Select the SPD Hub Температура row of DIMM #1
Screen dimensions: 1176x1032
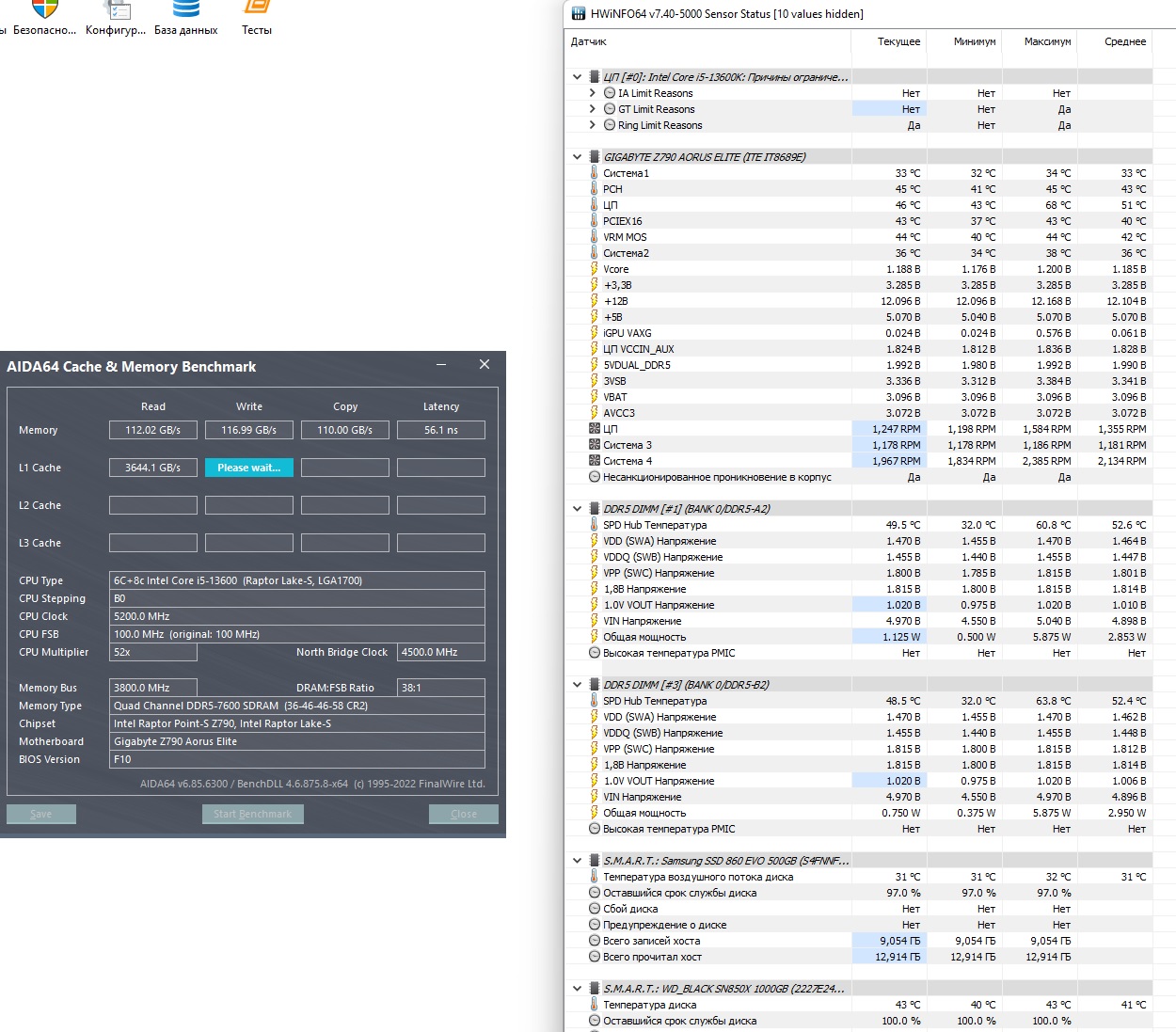[858, 525]
